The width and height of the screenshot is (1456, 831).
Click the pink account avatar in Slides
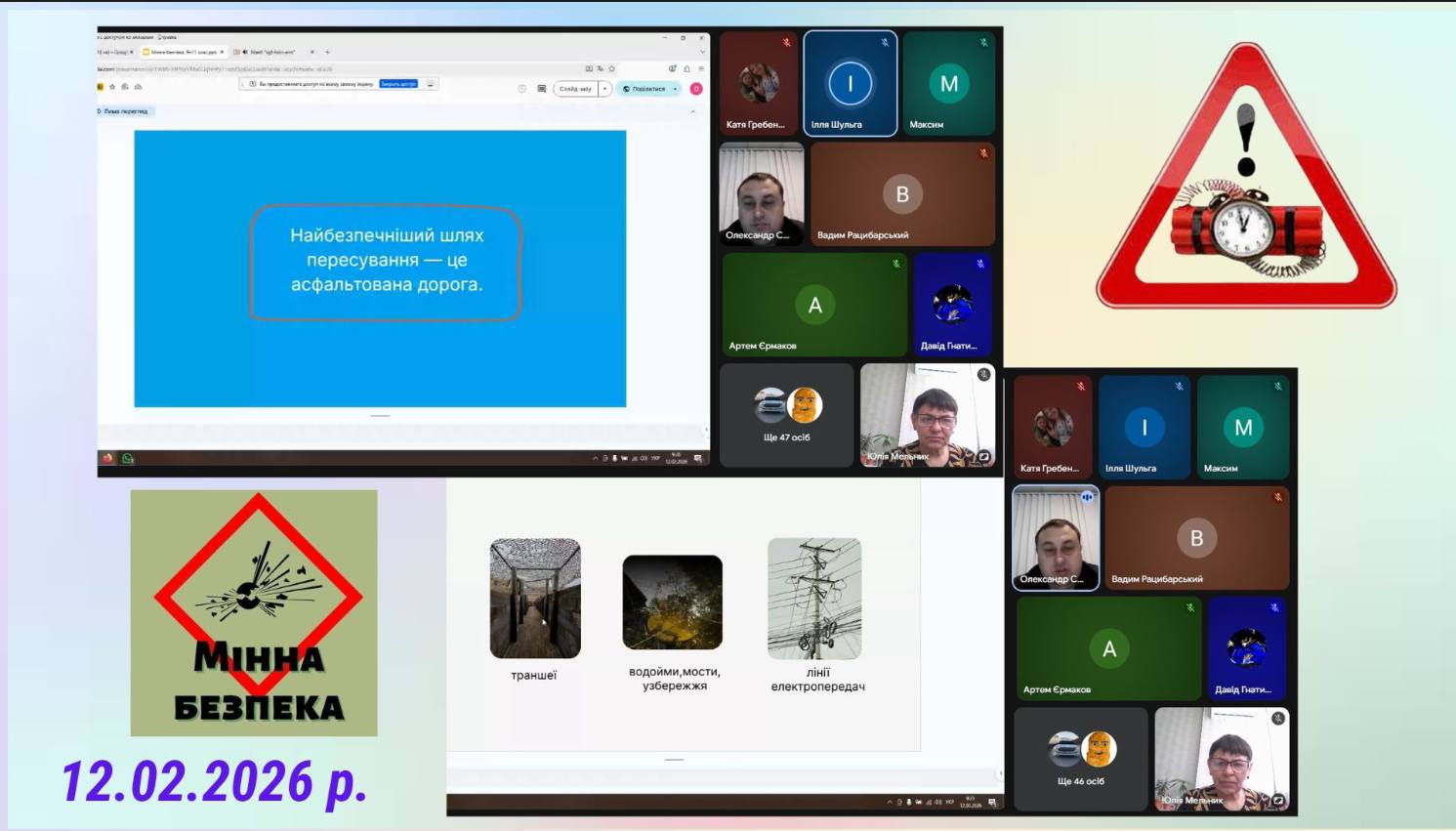point(696,89)
